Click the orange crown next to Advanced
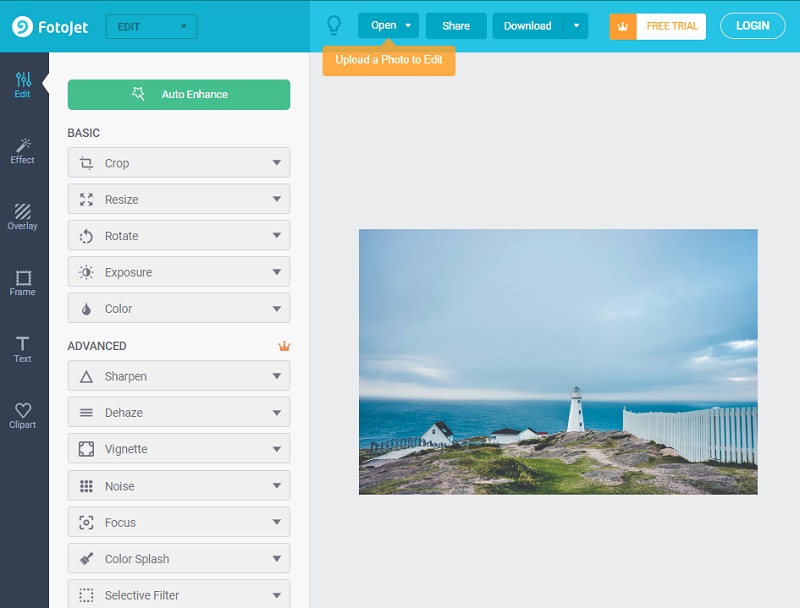The height and width of the screenshot is (608, 800). click(x=284, y=346)
